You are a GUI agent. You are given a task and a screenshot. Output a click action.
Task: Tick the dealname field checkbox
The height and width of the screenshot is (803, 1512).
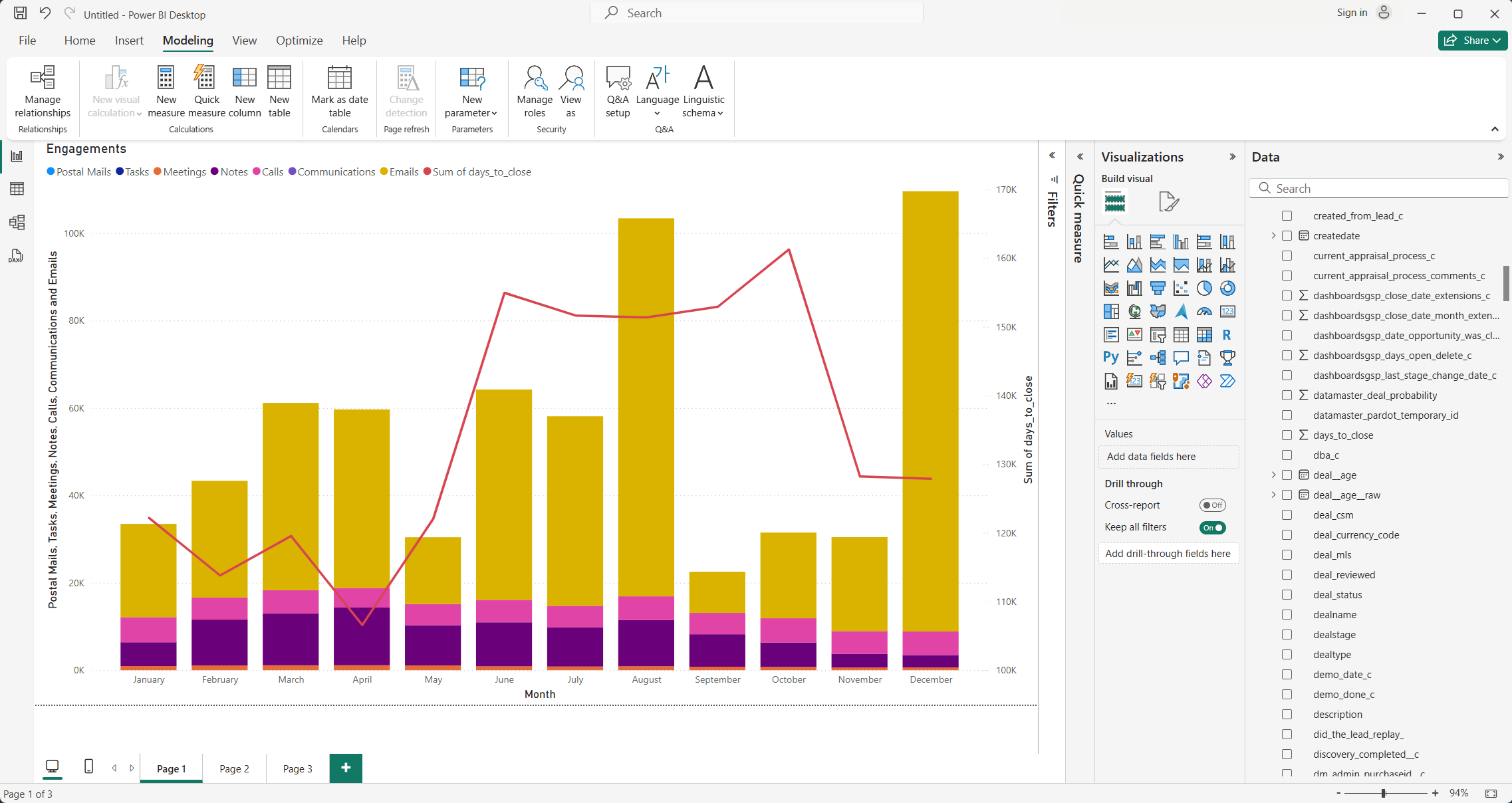click(1287, 615)
